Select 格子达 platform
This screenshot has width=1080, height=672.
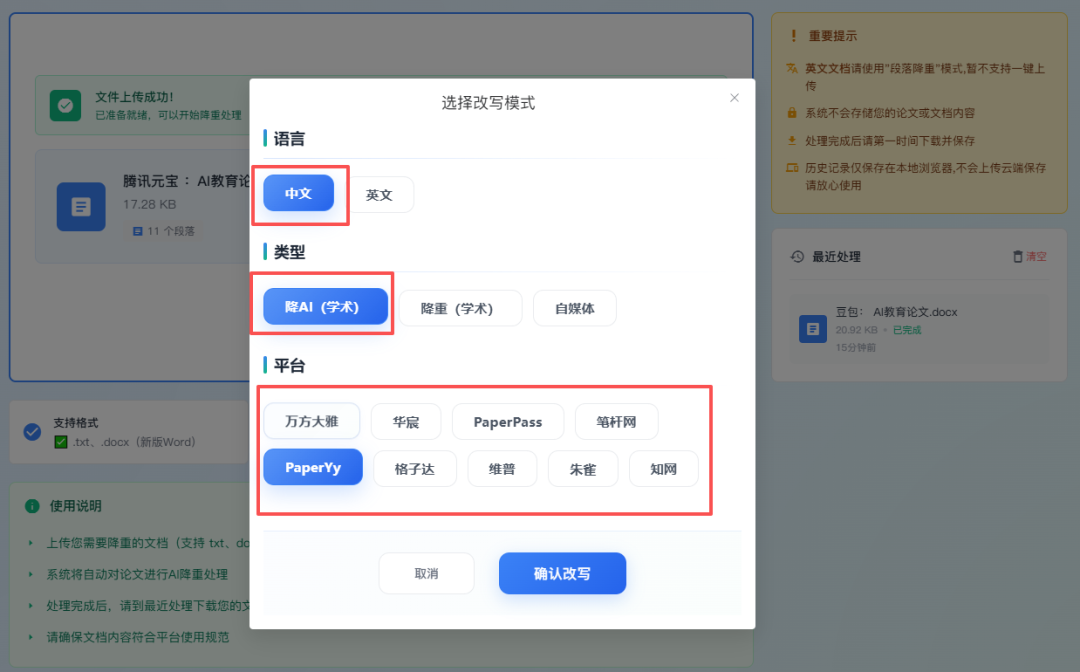414,468
